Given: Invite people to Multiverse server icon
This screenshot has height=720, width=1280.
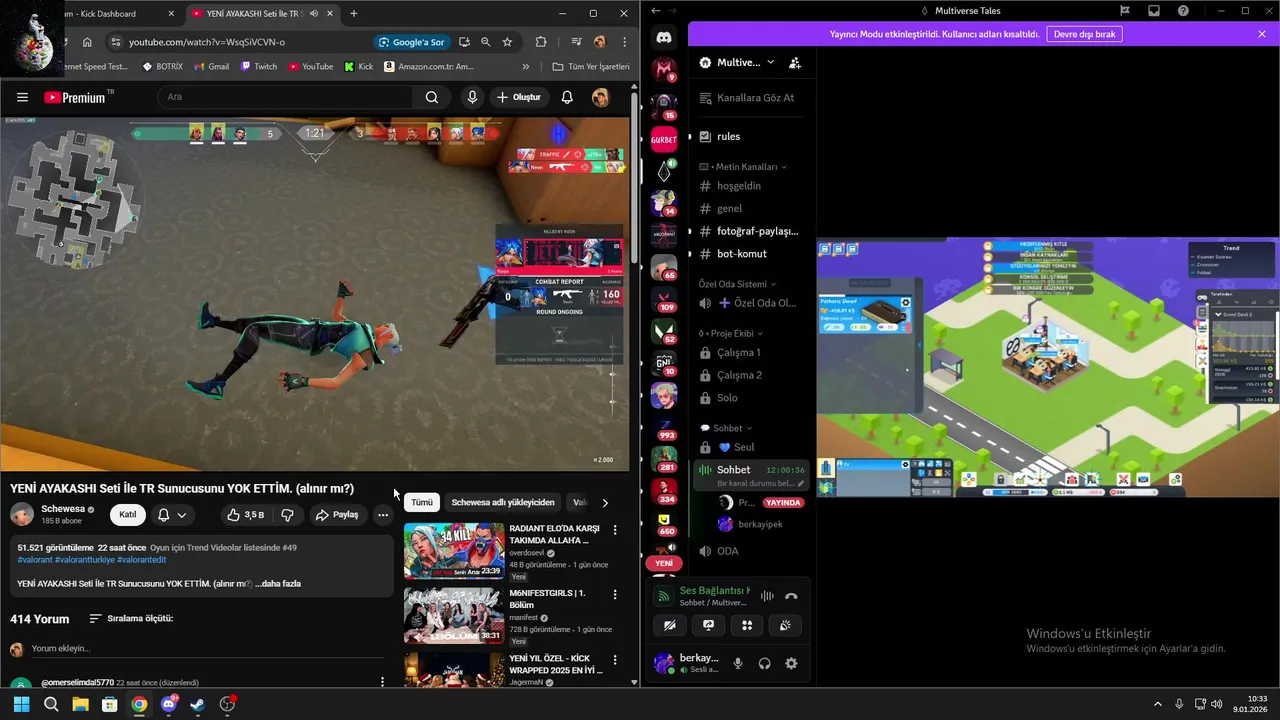Looking at the screenshot, I should coord(795,62).
